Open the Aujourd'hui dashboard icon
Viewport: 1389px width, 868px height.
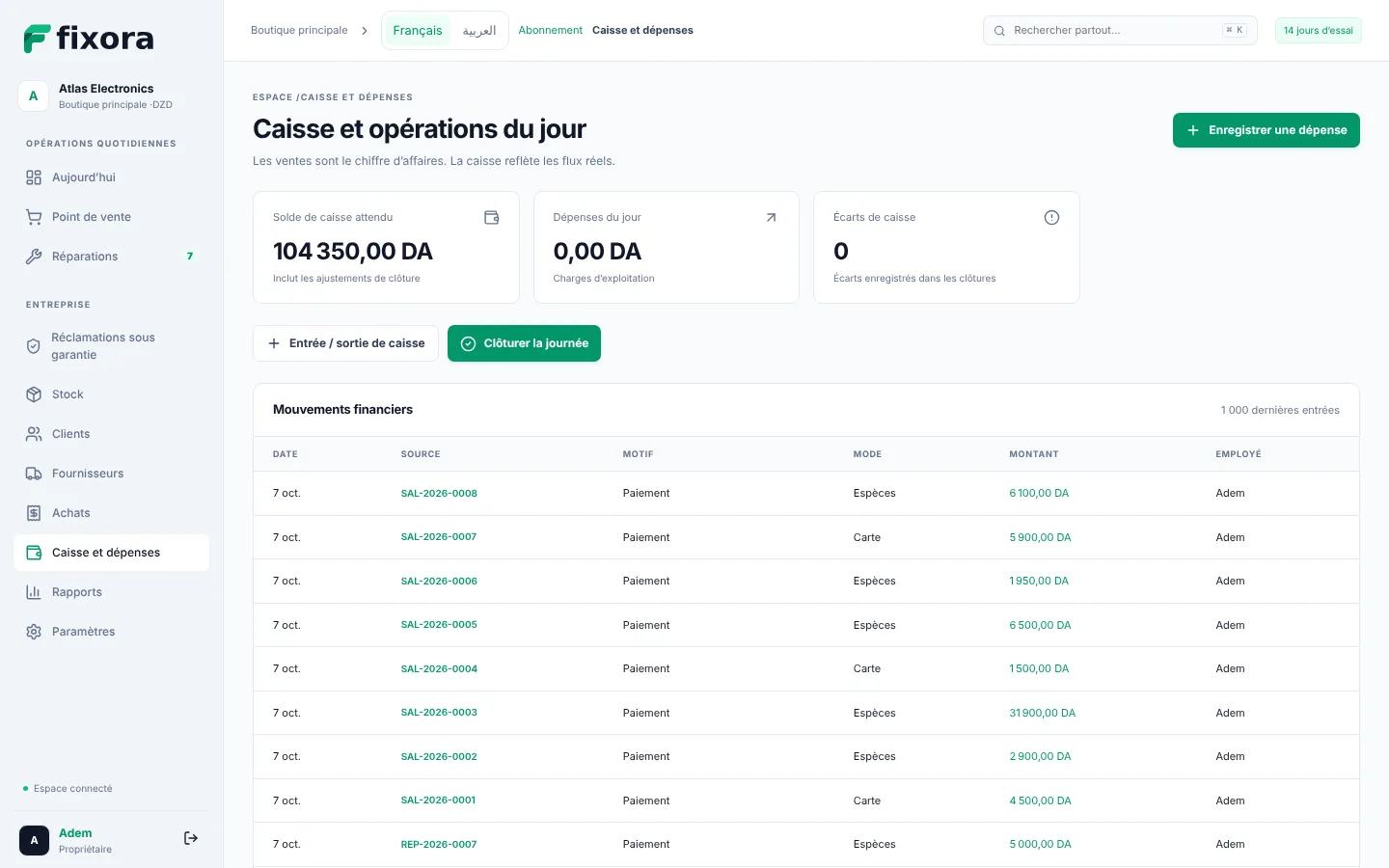[x=34, y=177]
